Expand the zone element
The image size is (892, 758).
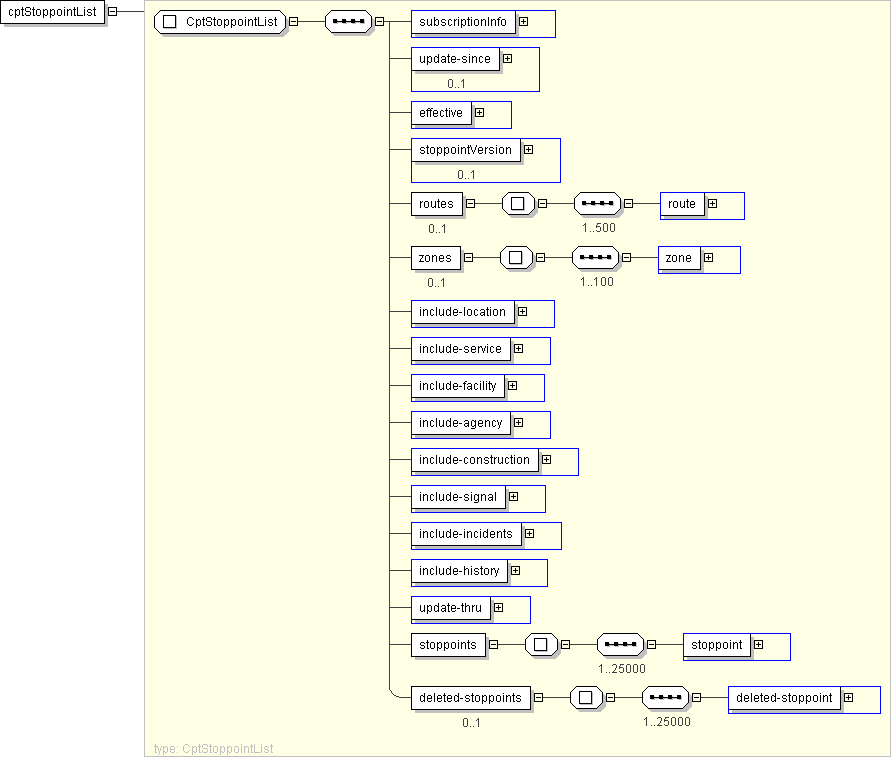tap(708, 258)
